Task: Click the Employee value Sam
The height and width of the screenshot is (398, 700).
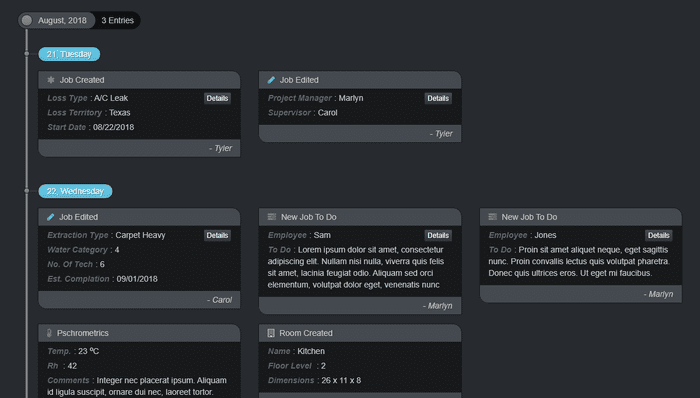Action: point(322,235)
